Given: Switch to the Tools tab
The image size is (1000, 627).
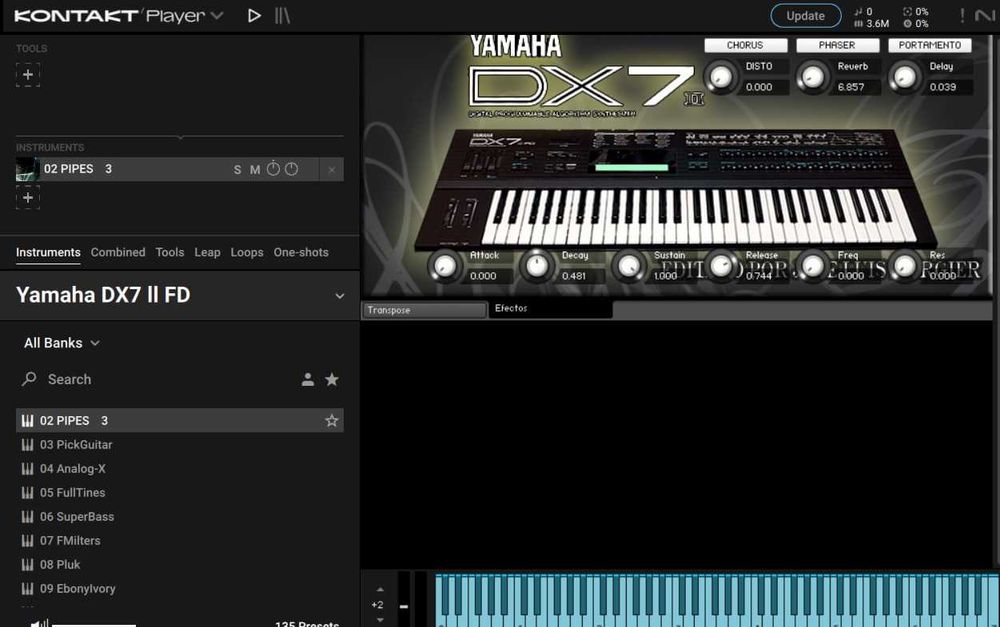Looking at the screenshot, I should coord(170,252).
